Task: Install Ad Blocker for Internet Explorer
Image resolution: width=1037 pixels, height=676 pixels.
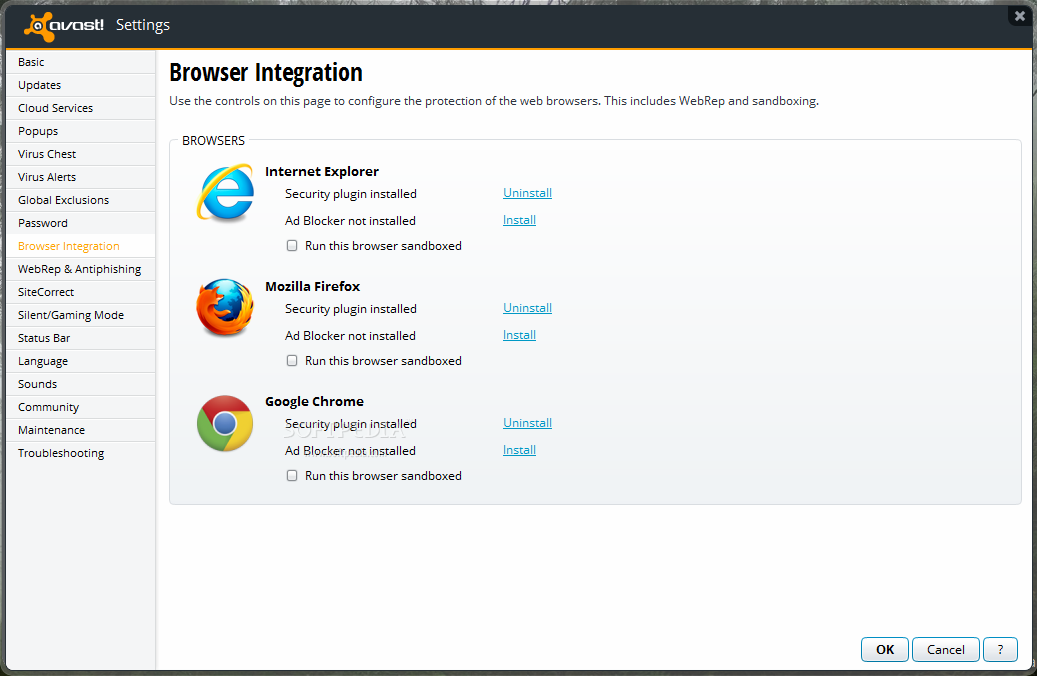Action: click(519, 220)
